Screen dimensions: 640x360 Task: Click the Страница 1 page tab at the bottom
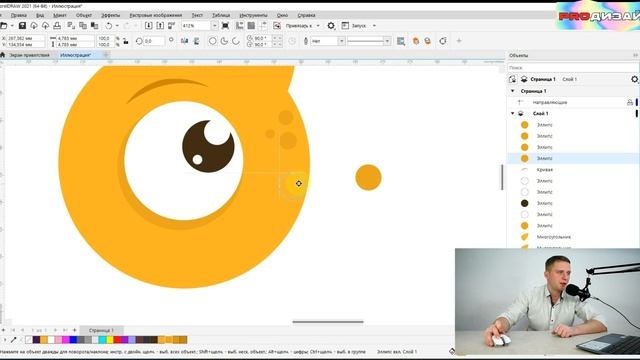point(101,330)
